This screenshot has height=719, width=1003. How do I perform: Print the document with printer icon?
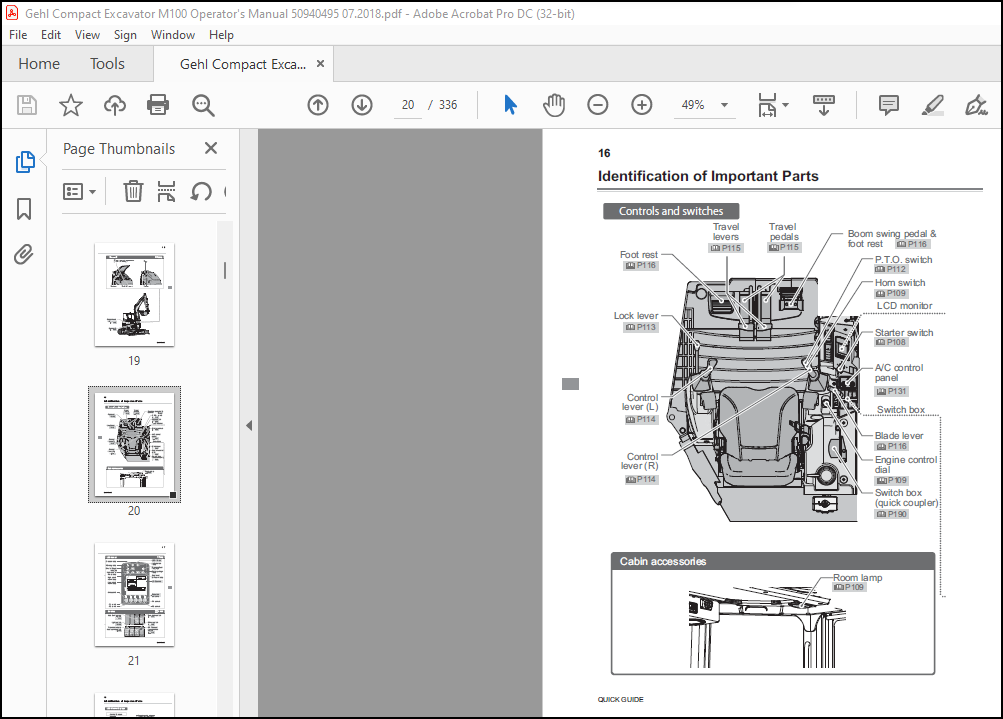[158, 105]
